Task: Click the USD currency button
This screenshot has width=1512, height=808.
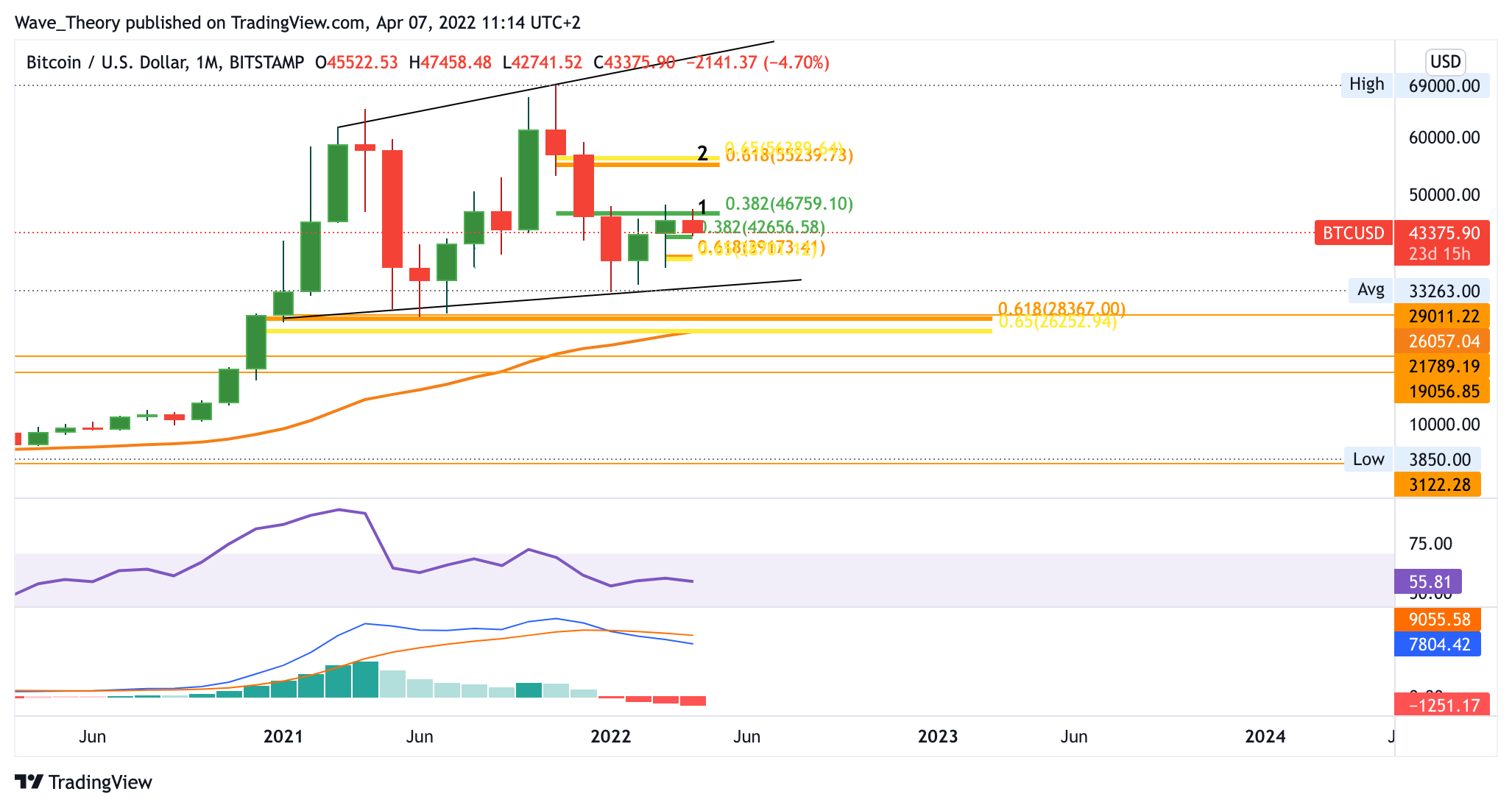Action: 1445,61
